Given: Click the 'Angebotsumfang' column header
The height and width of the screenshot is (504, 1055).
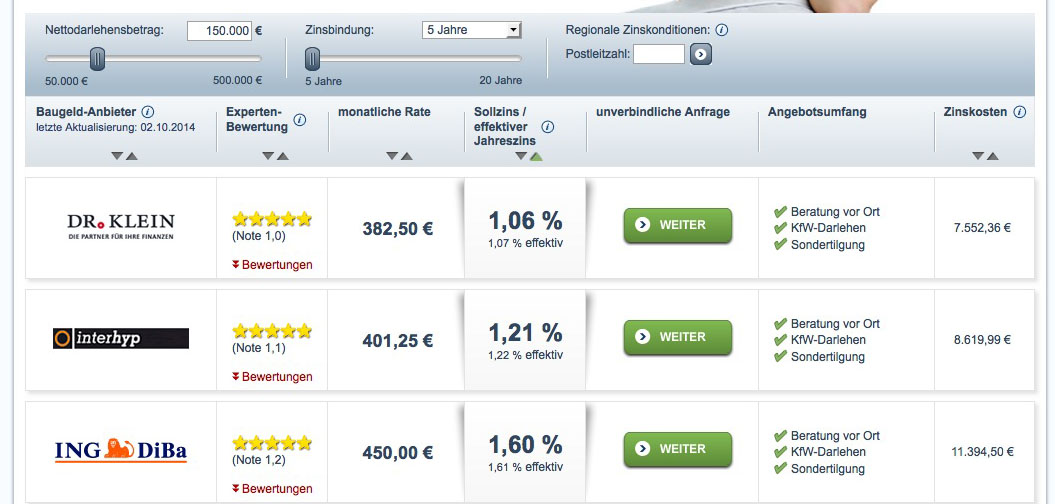Looking at the screenshot, I should [x=817, y=112].
